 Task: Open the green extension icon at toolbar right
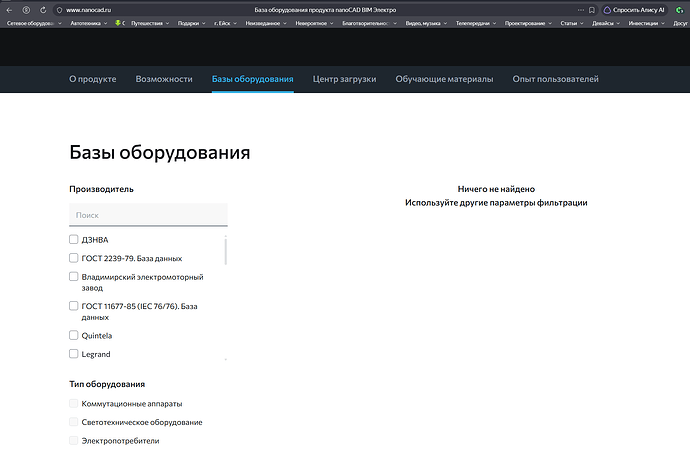pos(680,10)
